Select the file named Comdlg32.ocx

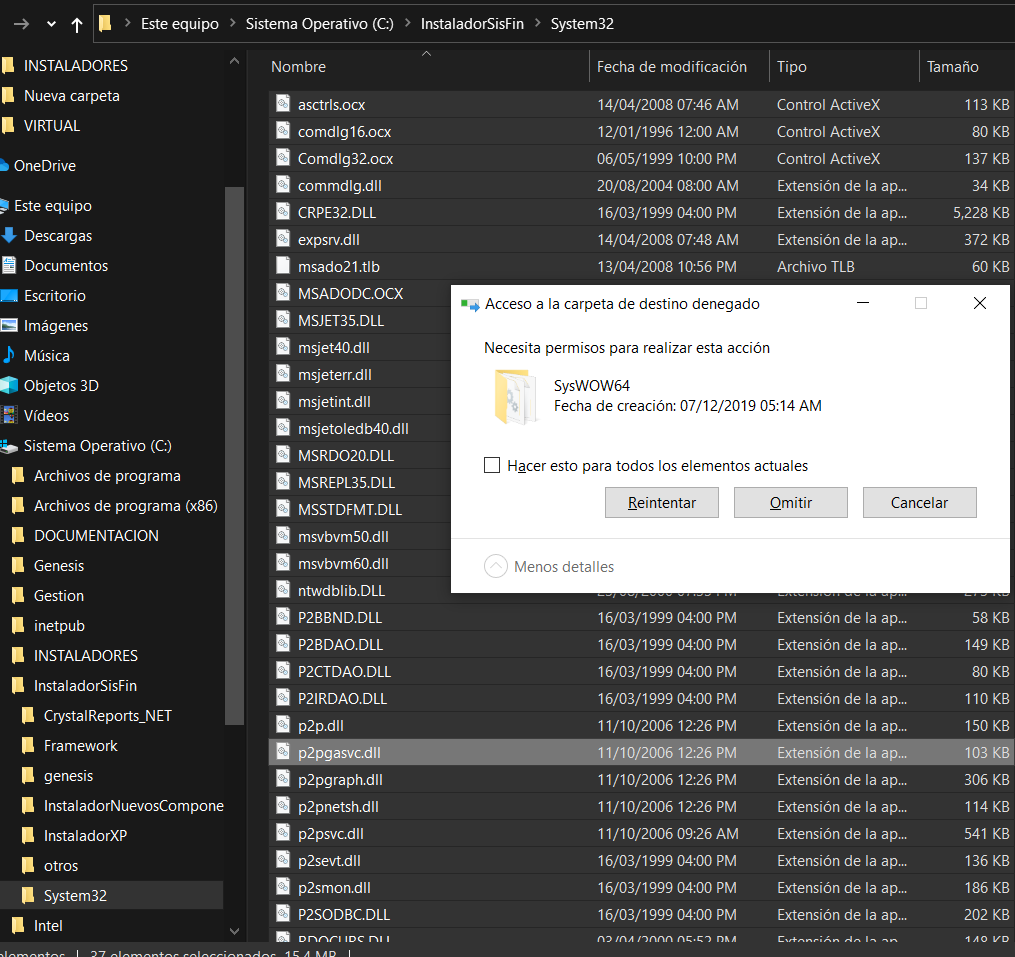(x=345, y=159)
